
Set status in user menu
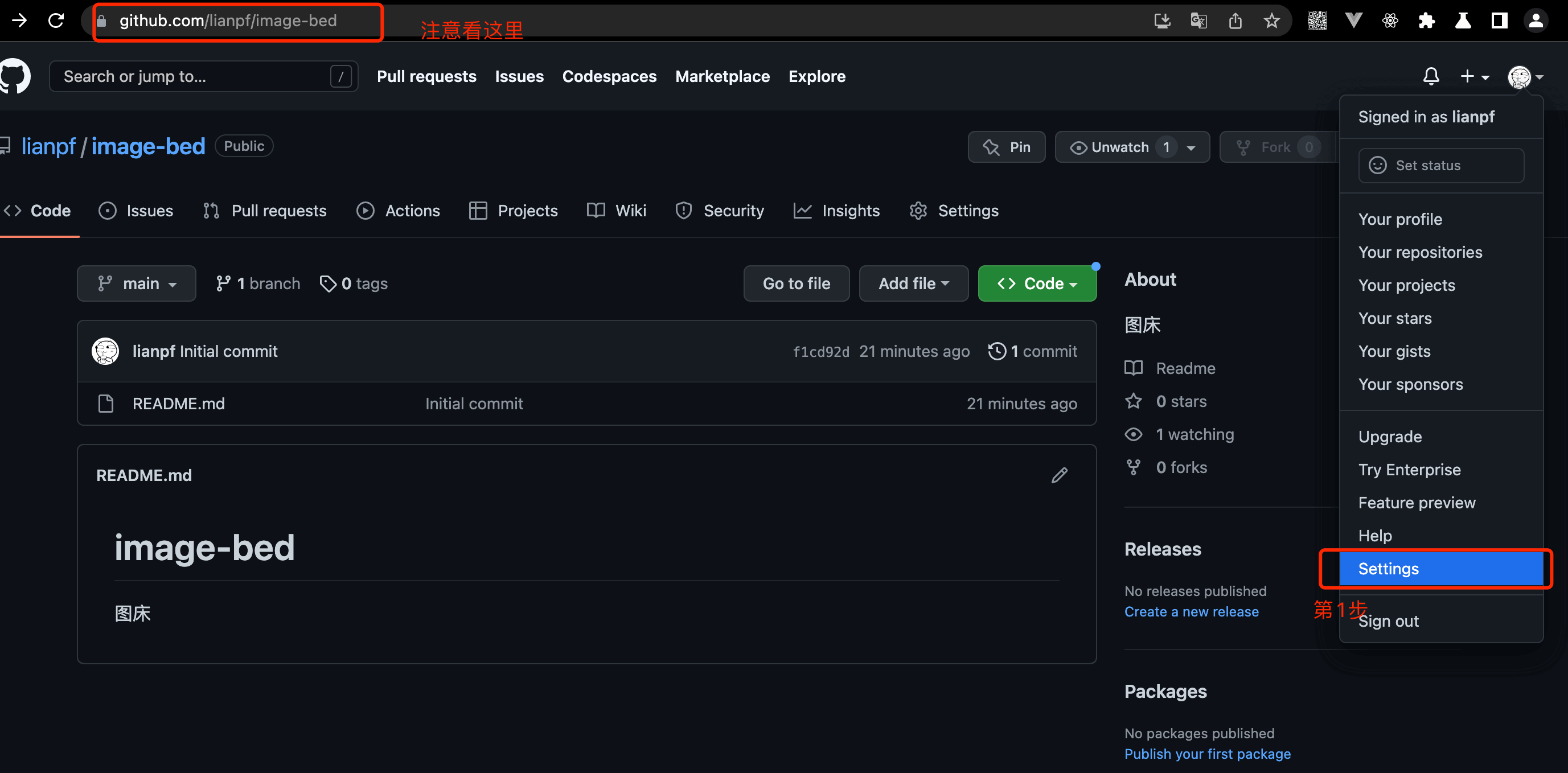point(1441,166)
